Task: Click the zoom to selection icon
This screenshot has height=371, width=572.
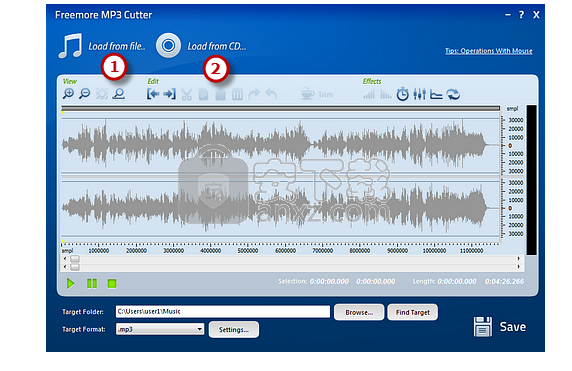Action: point(102,94)
